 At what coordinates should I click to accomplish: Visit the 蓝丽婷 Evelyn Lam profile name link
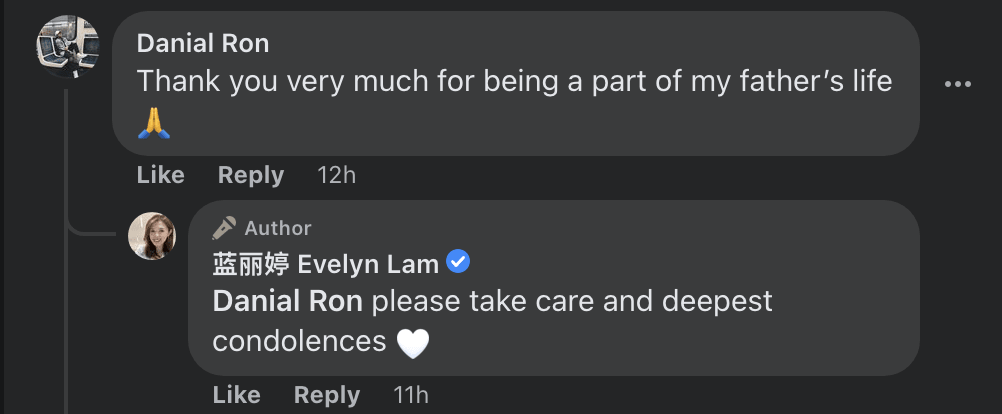point(326,264)
